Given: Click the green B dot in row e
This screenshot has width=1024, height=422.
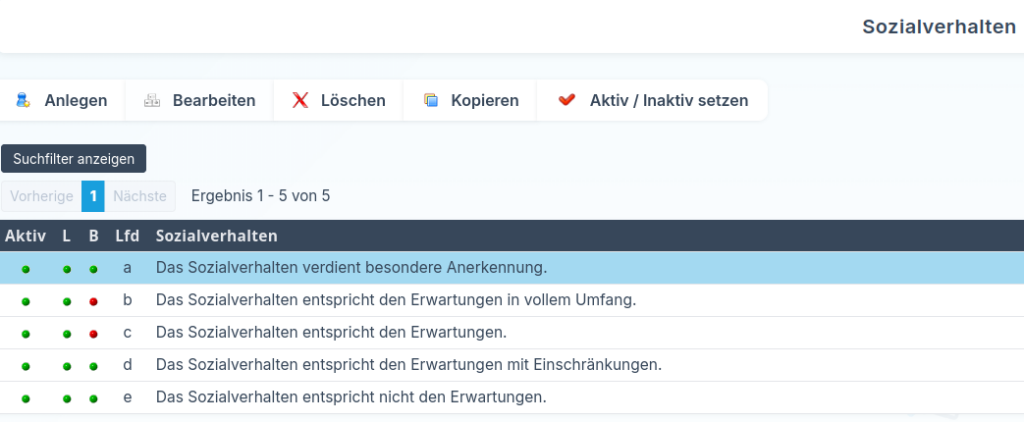Looking at the screenshot, I should pyautogui.click(x=93, y=398).
